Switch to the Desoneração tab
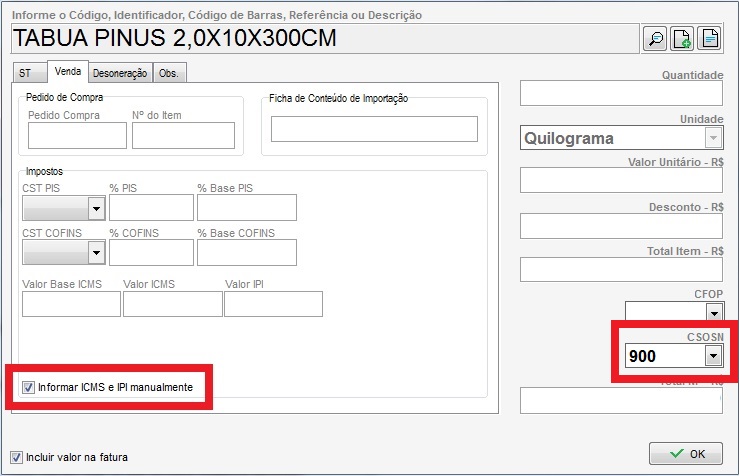This screenshot has width=739, height=476. 120,73
